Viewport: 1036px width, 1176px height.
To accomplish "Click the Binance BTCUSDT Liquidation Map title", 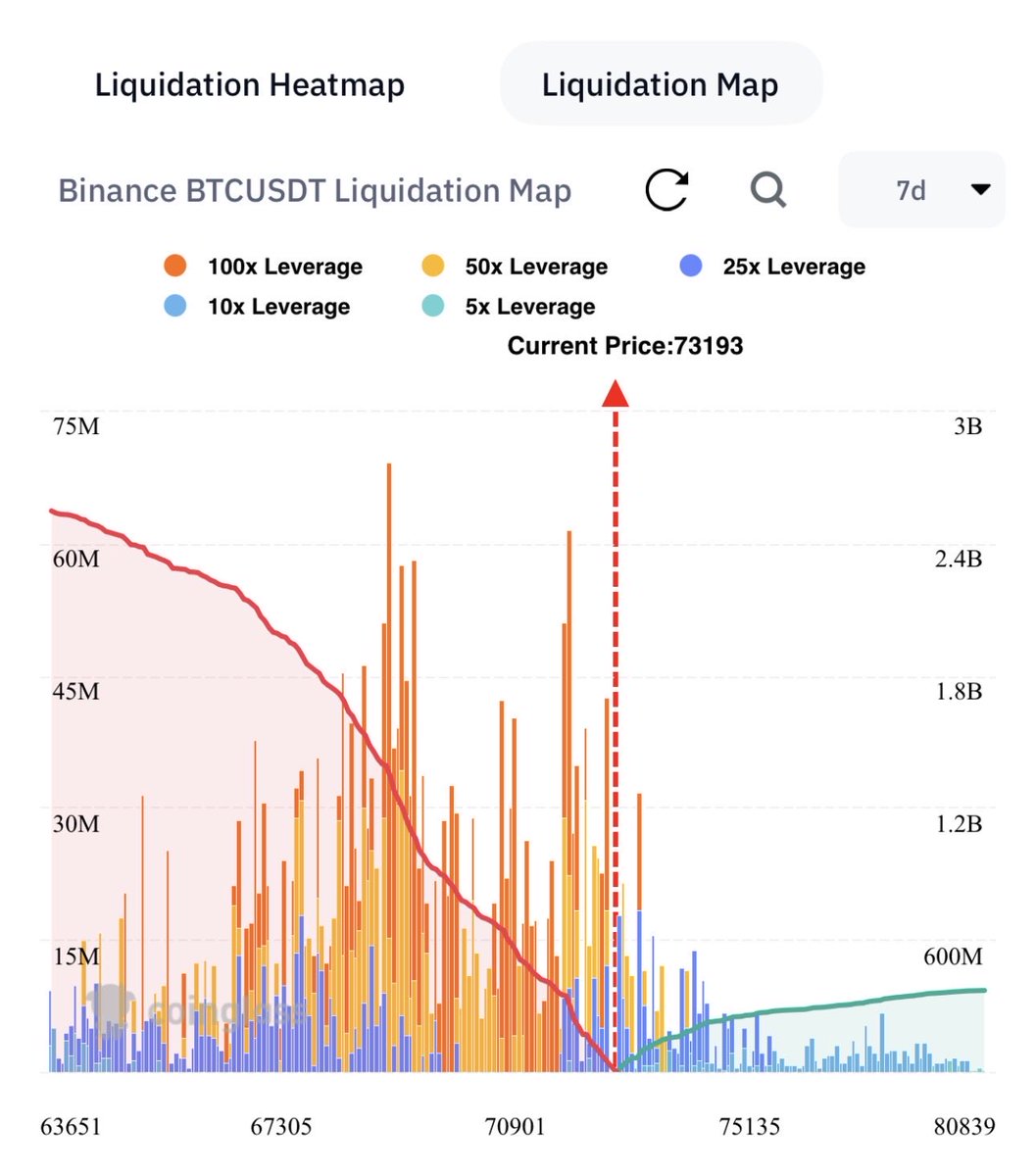I will coord(316,191).
